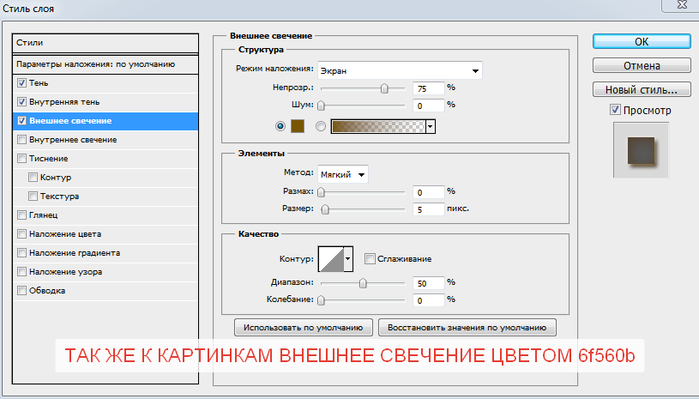The height and width of the screenshot is (399, 699).
Task: Enable the Наложение узора checkbox
Action: pos(22,271)
